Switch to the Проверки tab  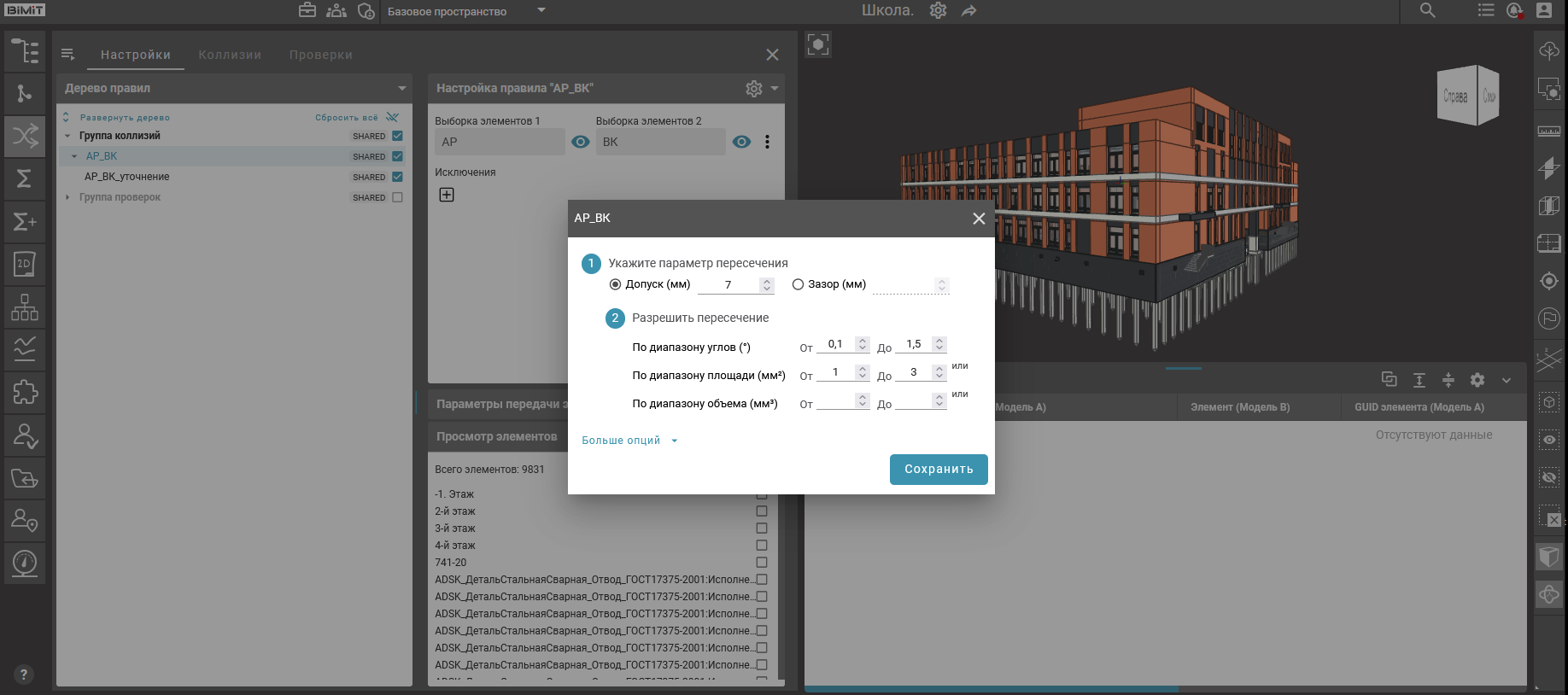[x=320, y=55]
